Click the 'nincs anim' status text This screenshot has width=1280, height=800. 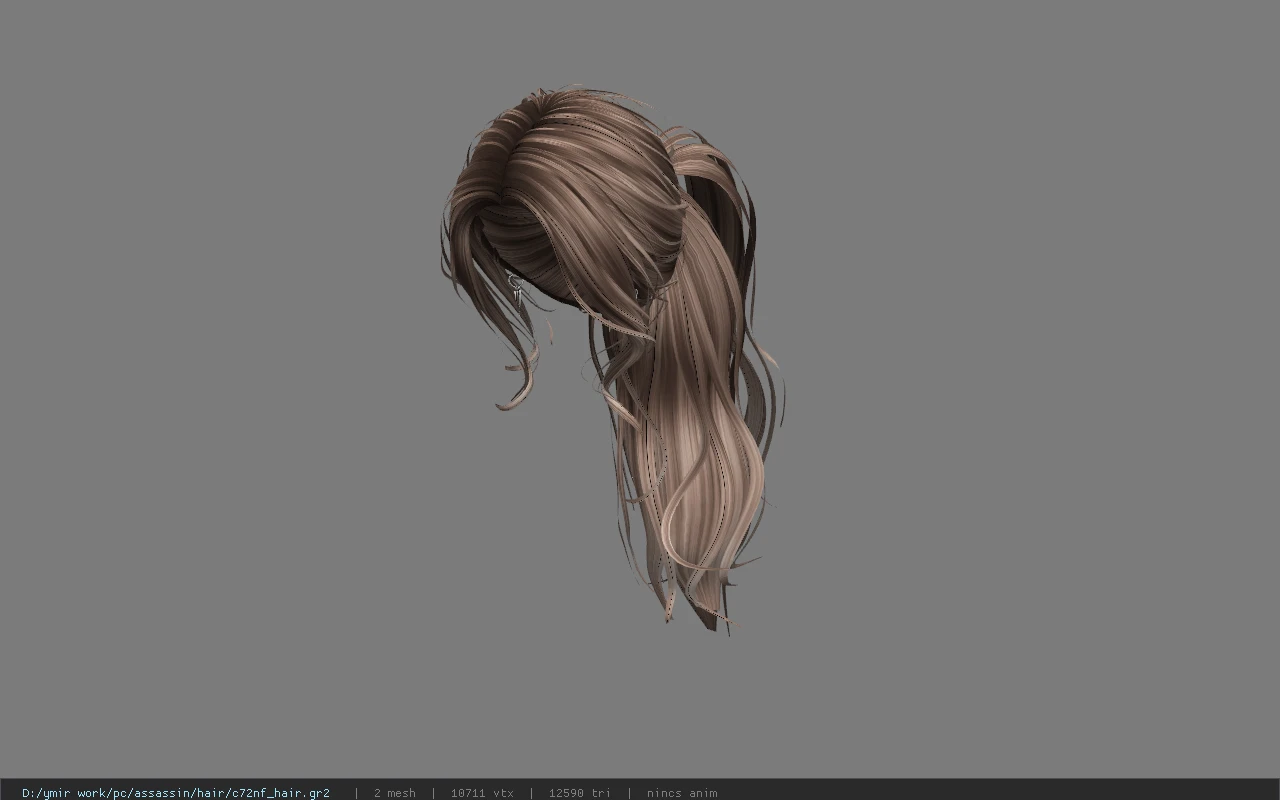(682, 793)
